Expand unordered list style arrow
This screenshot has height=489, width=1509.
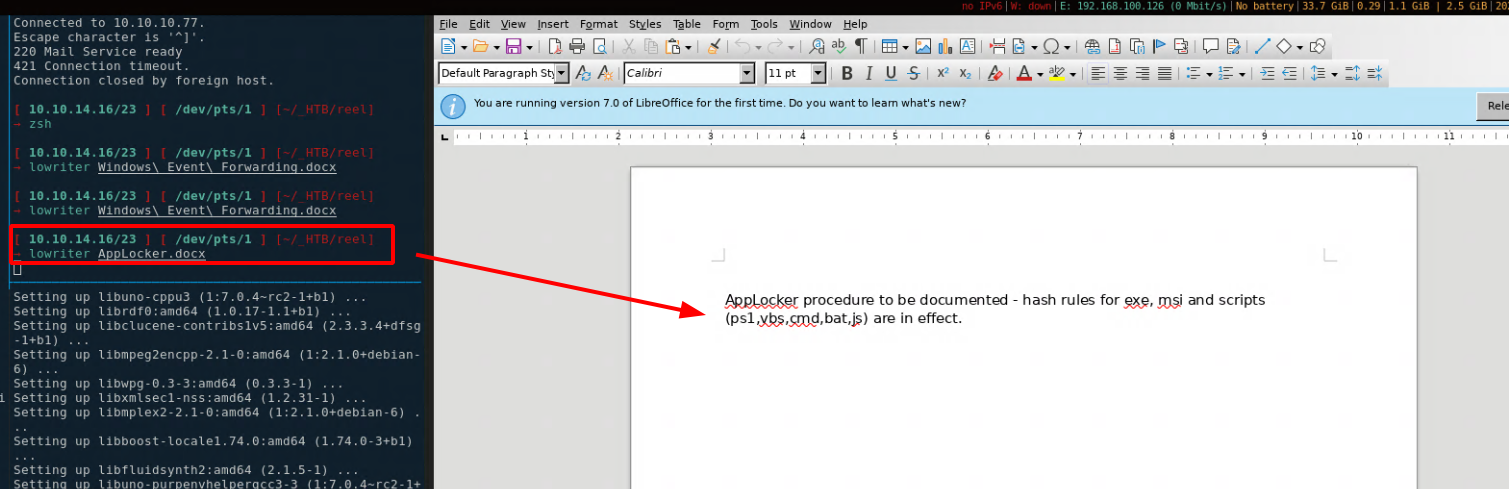[1209, 74]
